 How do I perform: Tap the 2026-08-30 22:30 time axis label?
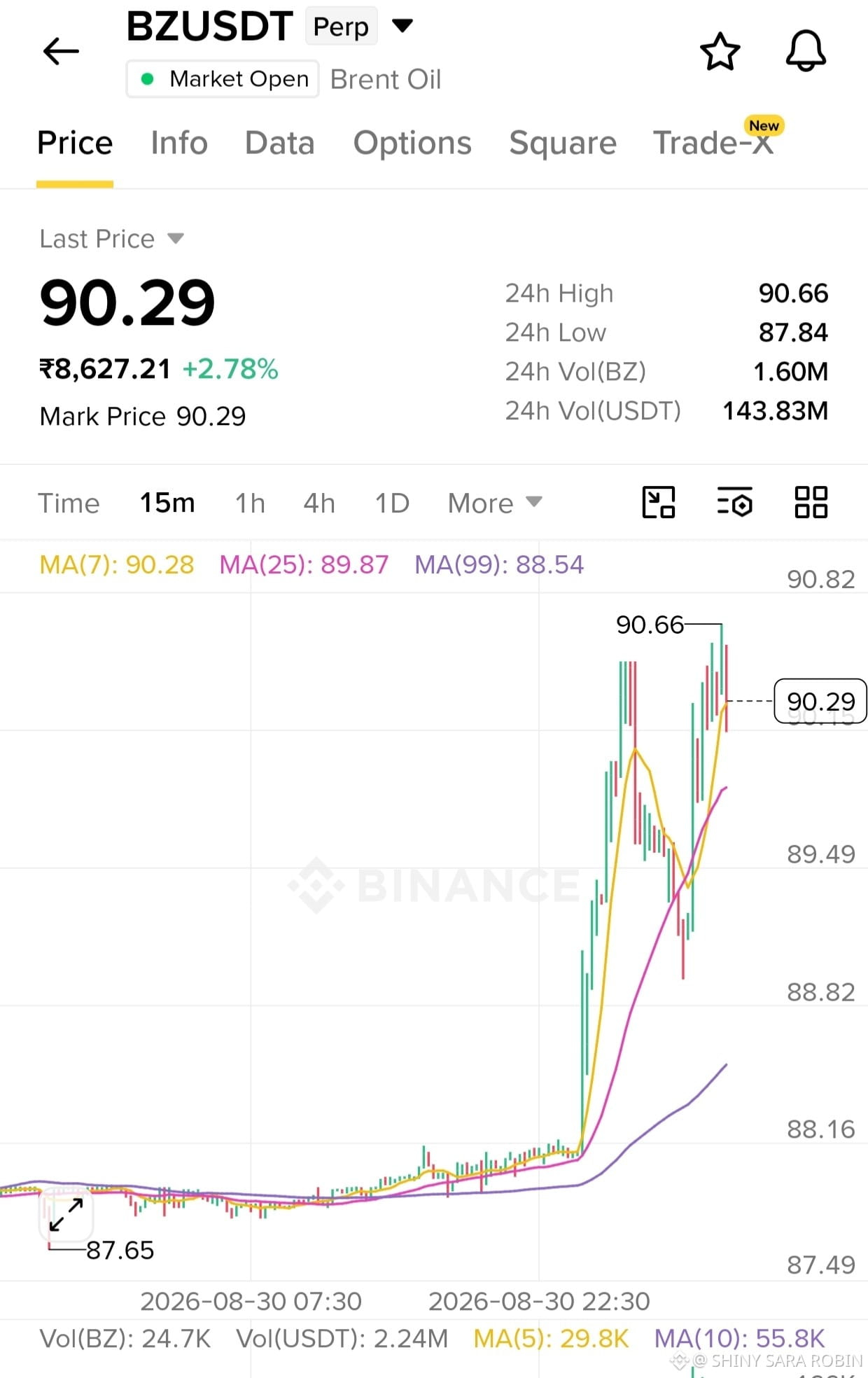coord(539,1302)
